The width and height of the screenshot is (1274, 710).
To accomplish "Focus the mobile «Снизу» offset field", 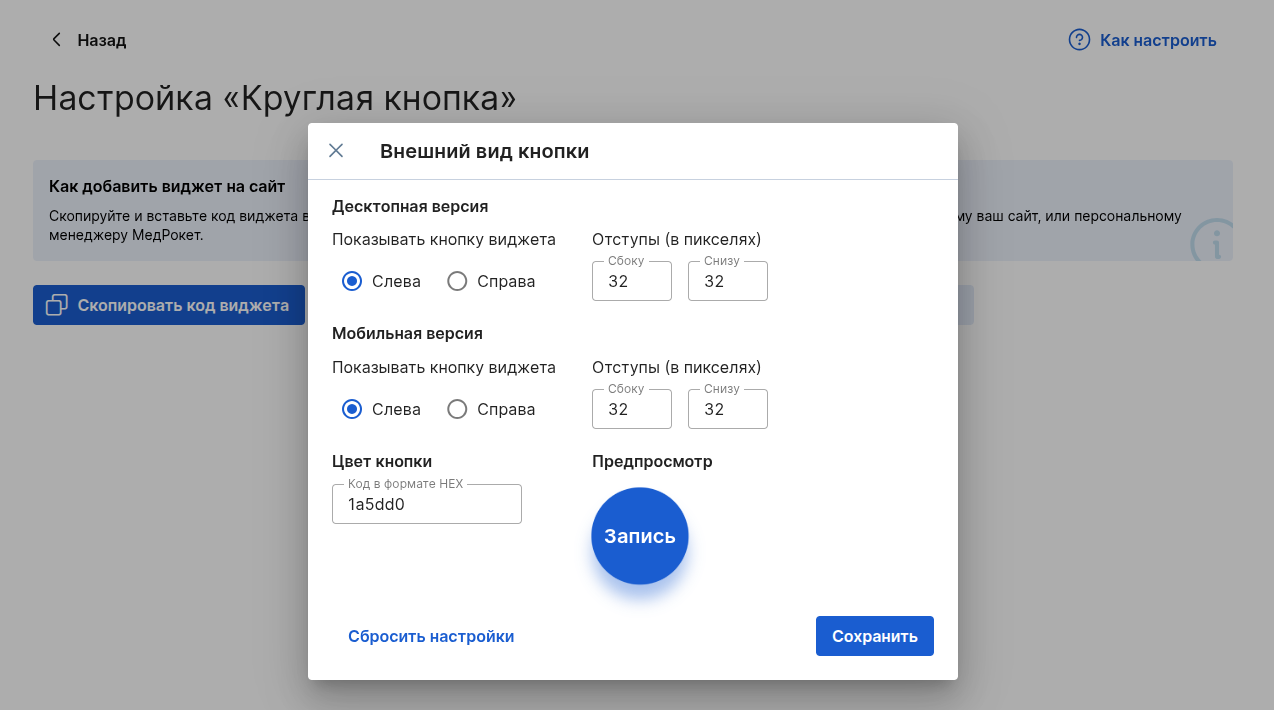I will (727, 409).
